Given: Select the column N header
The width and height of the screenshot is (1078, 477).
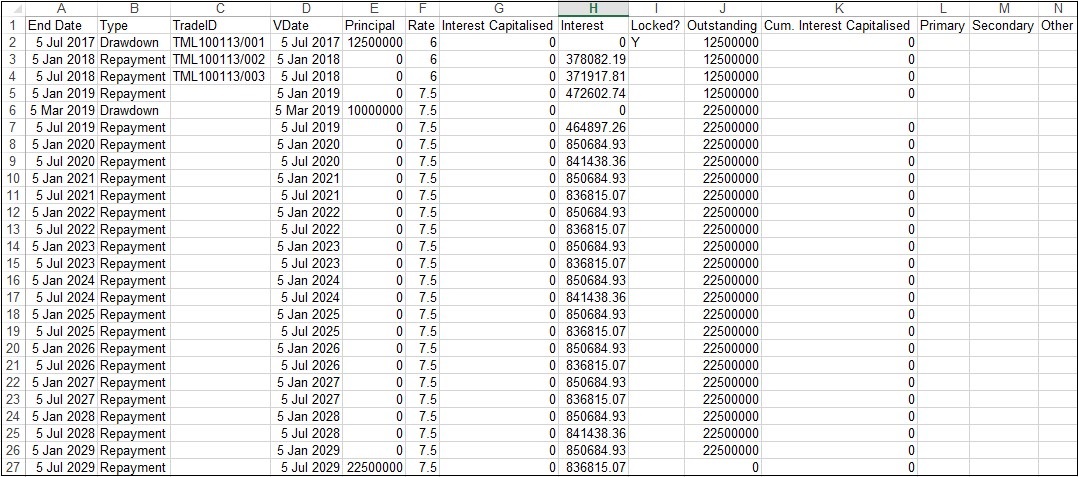Looking at the screenshot, I should pos(1057,8).
